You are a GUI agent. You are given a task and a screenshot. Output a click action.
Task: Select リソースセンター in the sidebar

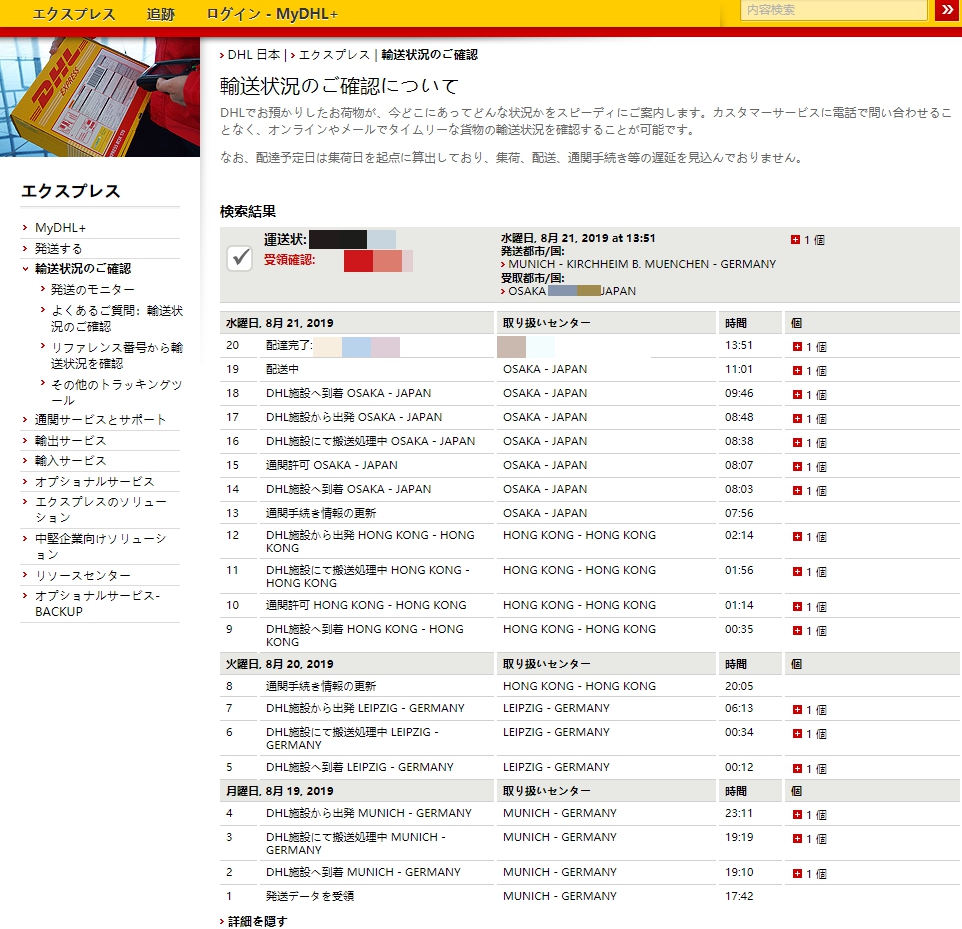pos(83,576)
